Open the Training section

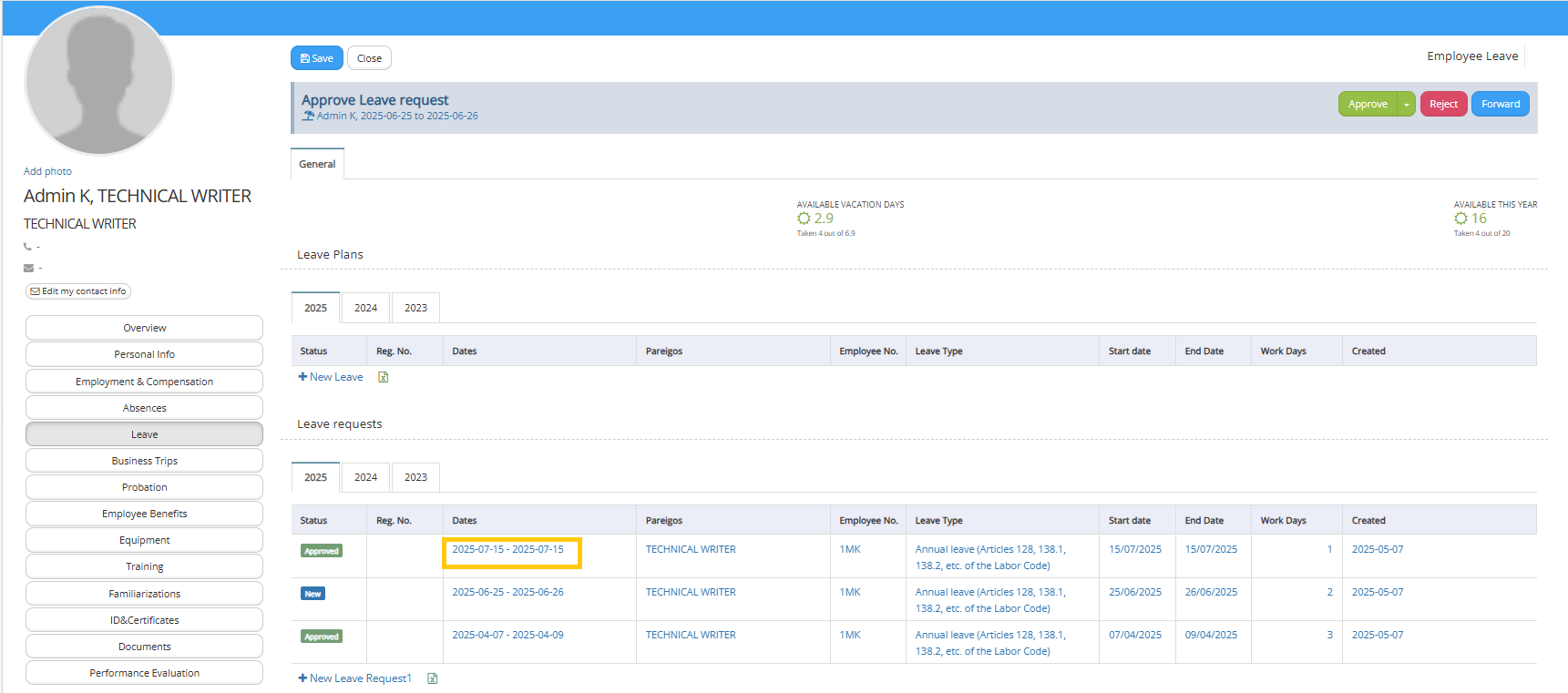coord(144,566)
